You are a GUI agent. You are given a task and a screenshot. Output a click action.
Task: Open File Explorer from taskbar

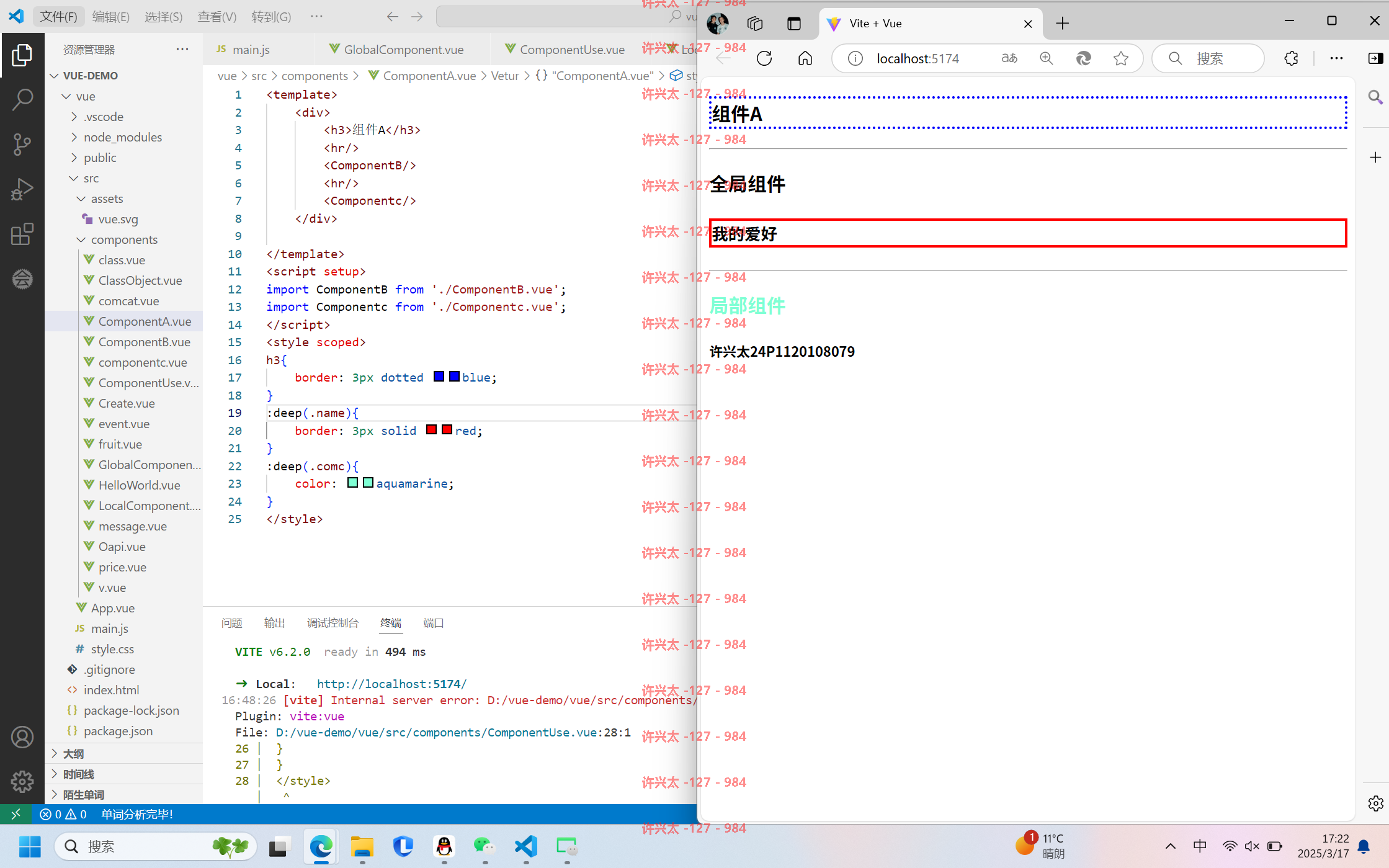(x=362, y=847)
